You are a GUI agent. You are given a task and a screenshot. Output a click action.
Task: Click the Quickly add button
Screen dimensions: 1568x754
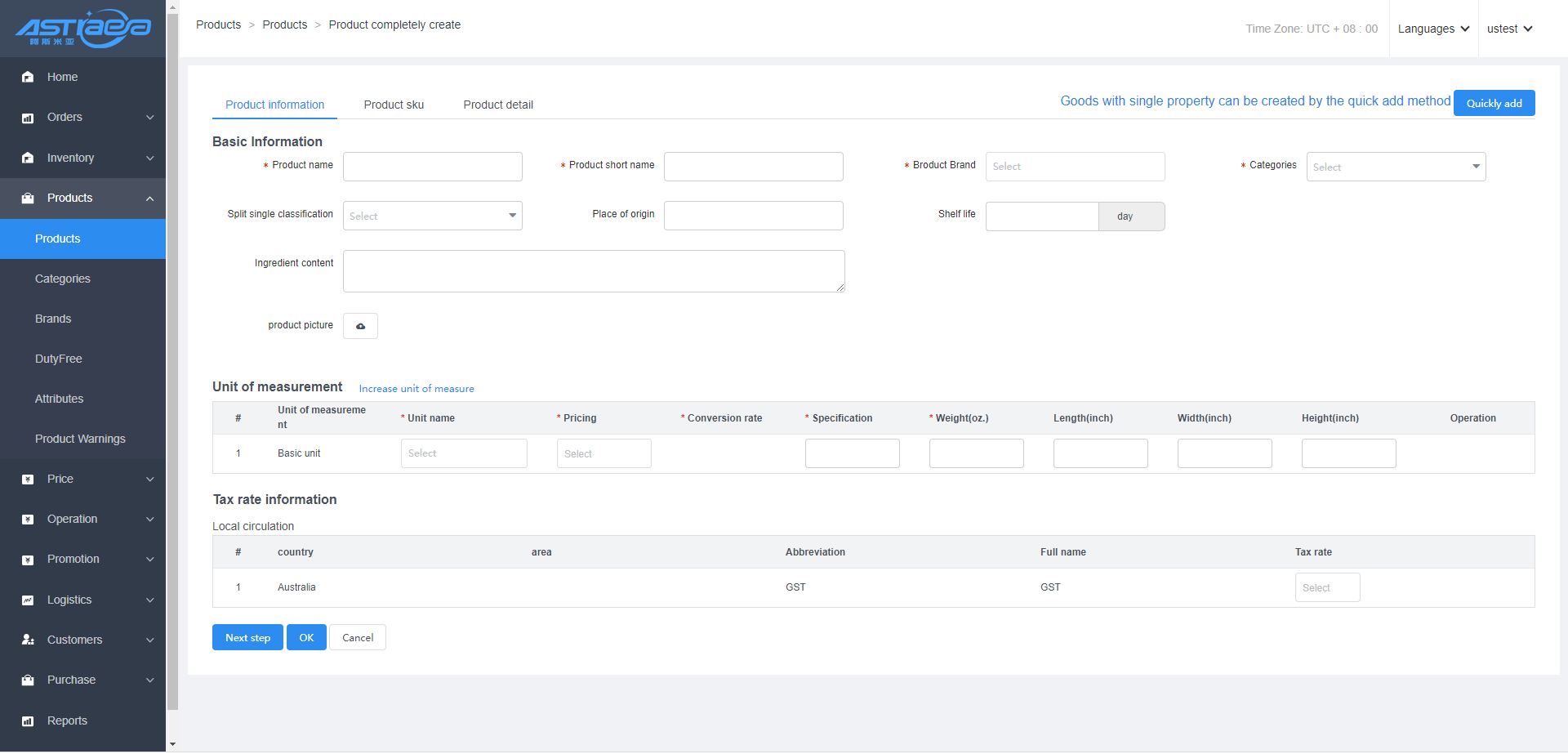coord(1494,103)
